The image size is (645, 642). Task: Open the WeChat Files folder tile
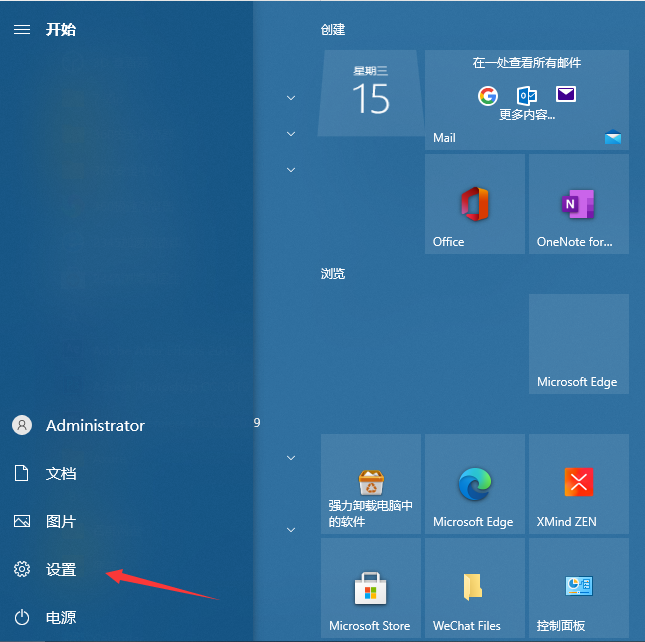[474, 588]
